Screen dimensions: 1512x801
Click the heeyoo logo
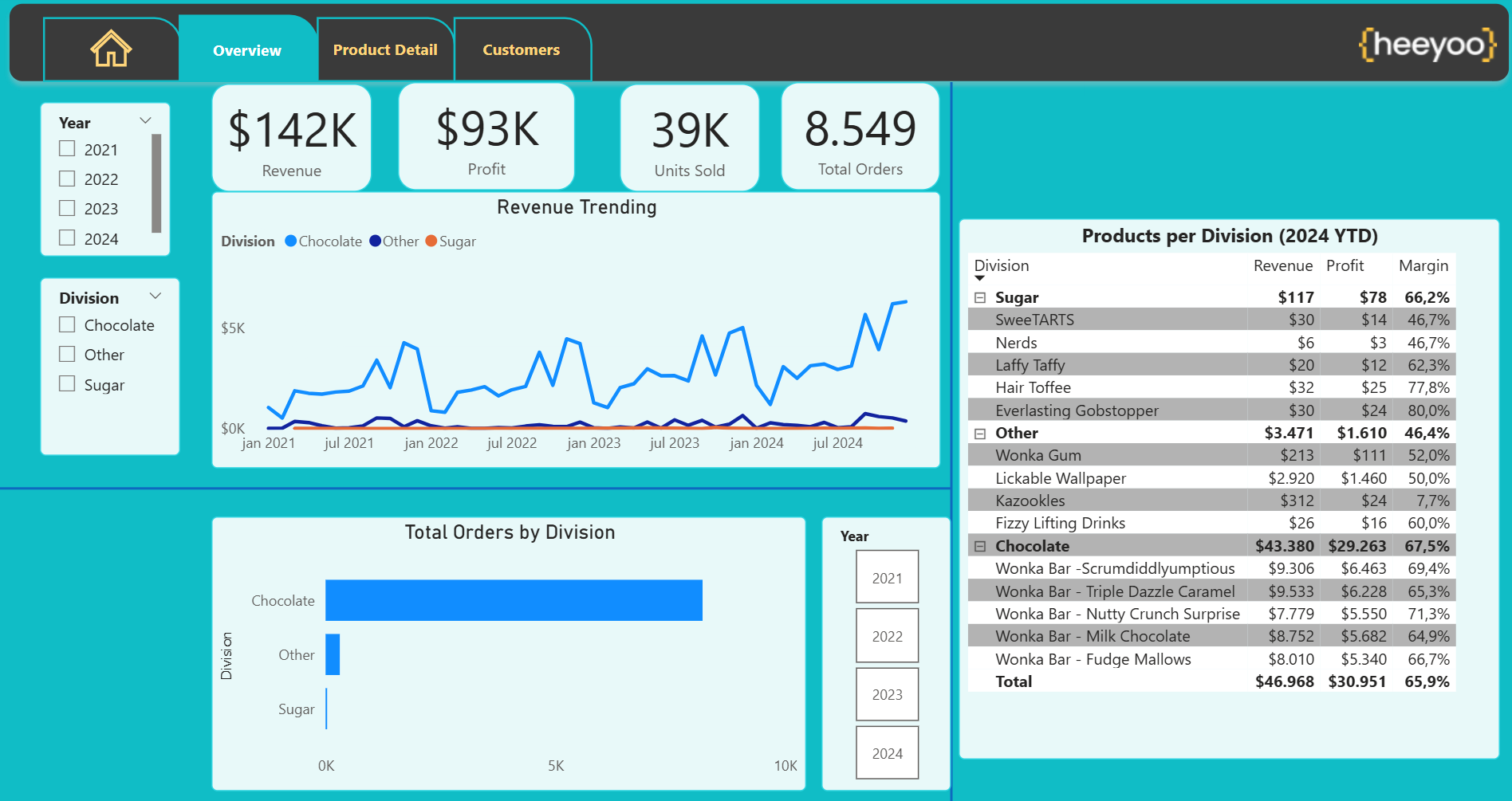(x=1427, y=44)
